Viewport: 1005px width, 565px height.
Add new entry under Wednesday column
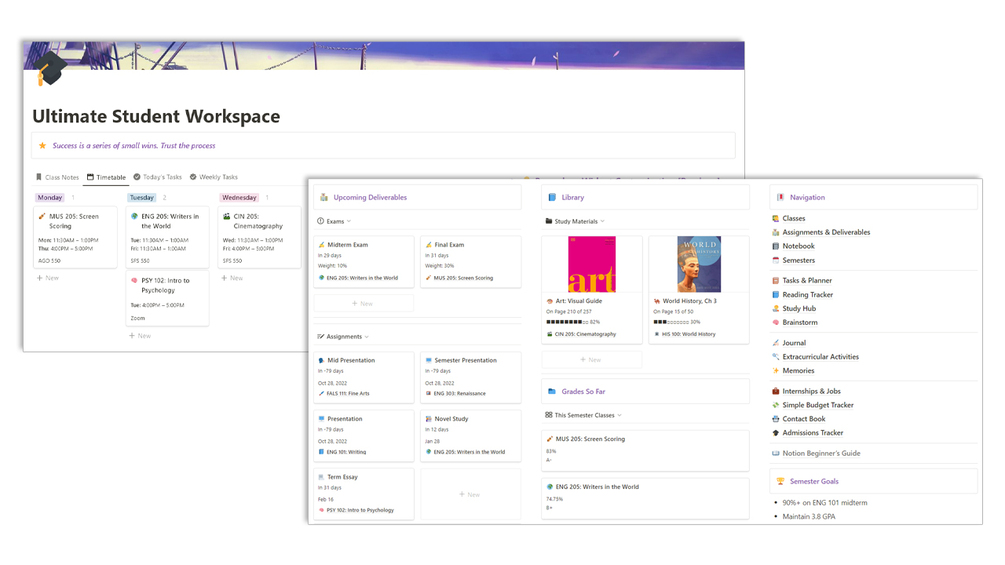[x=232, y=278]
